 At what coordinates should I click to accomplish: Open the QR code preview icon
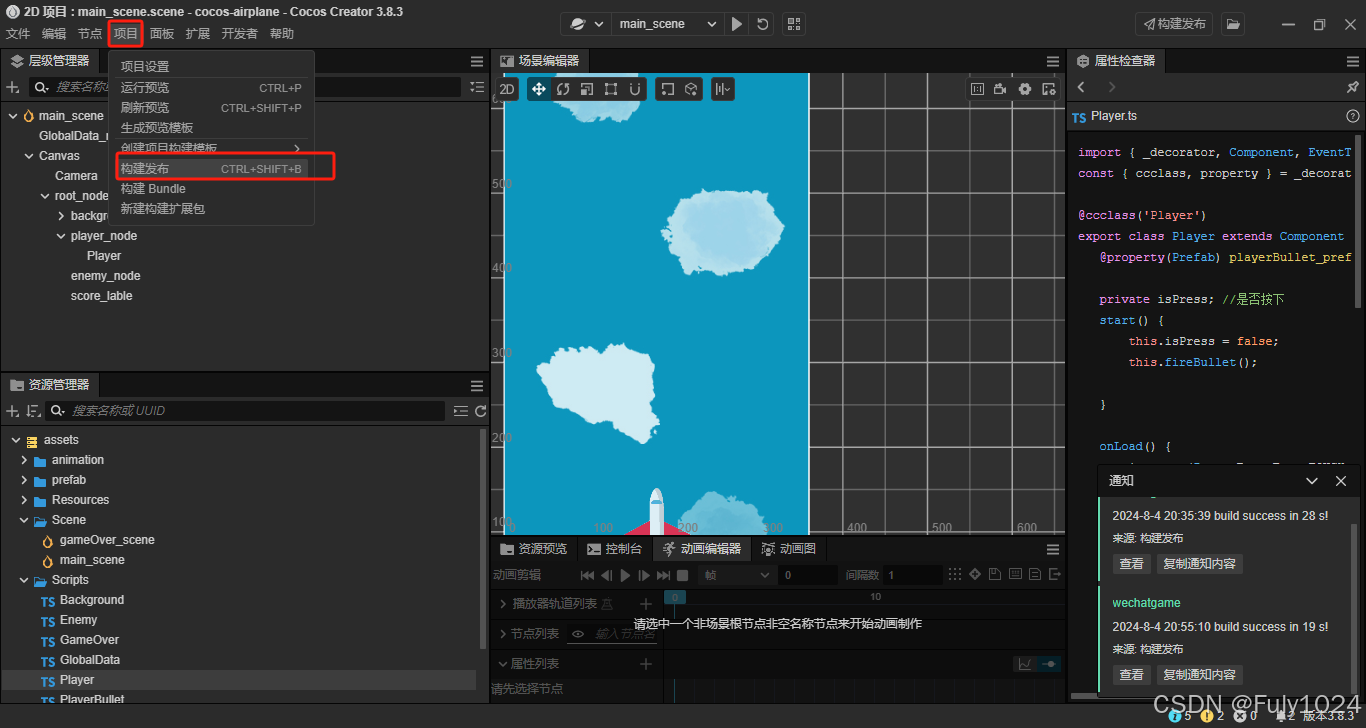click(x=793, y=24)
